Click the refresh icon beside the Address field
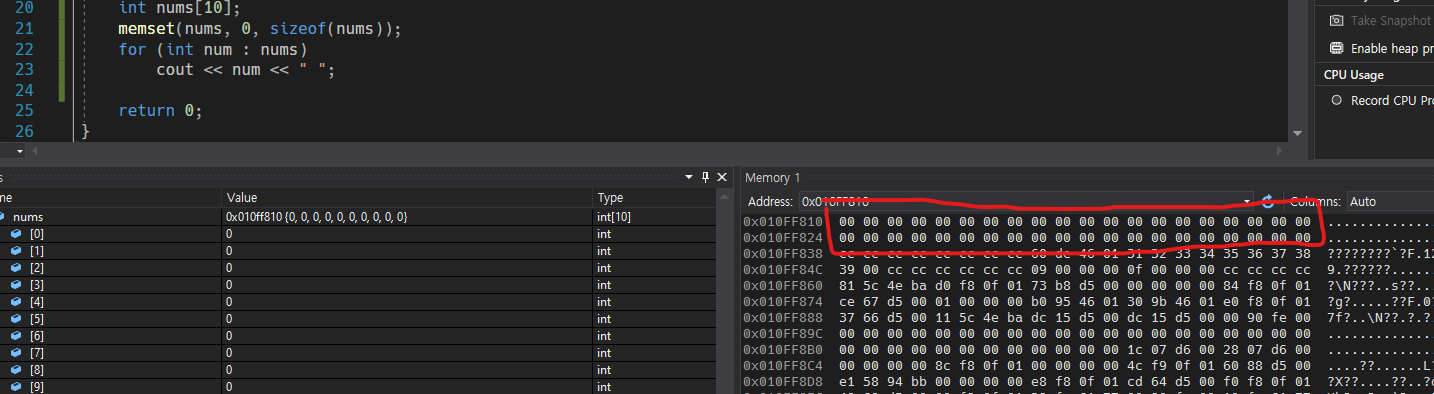The width and height of the screenshot is (1434, 394). pos(1268,201)
